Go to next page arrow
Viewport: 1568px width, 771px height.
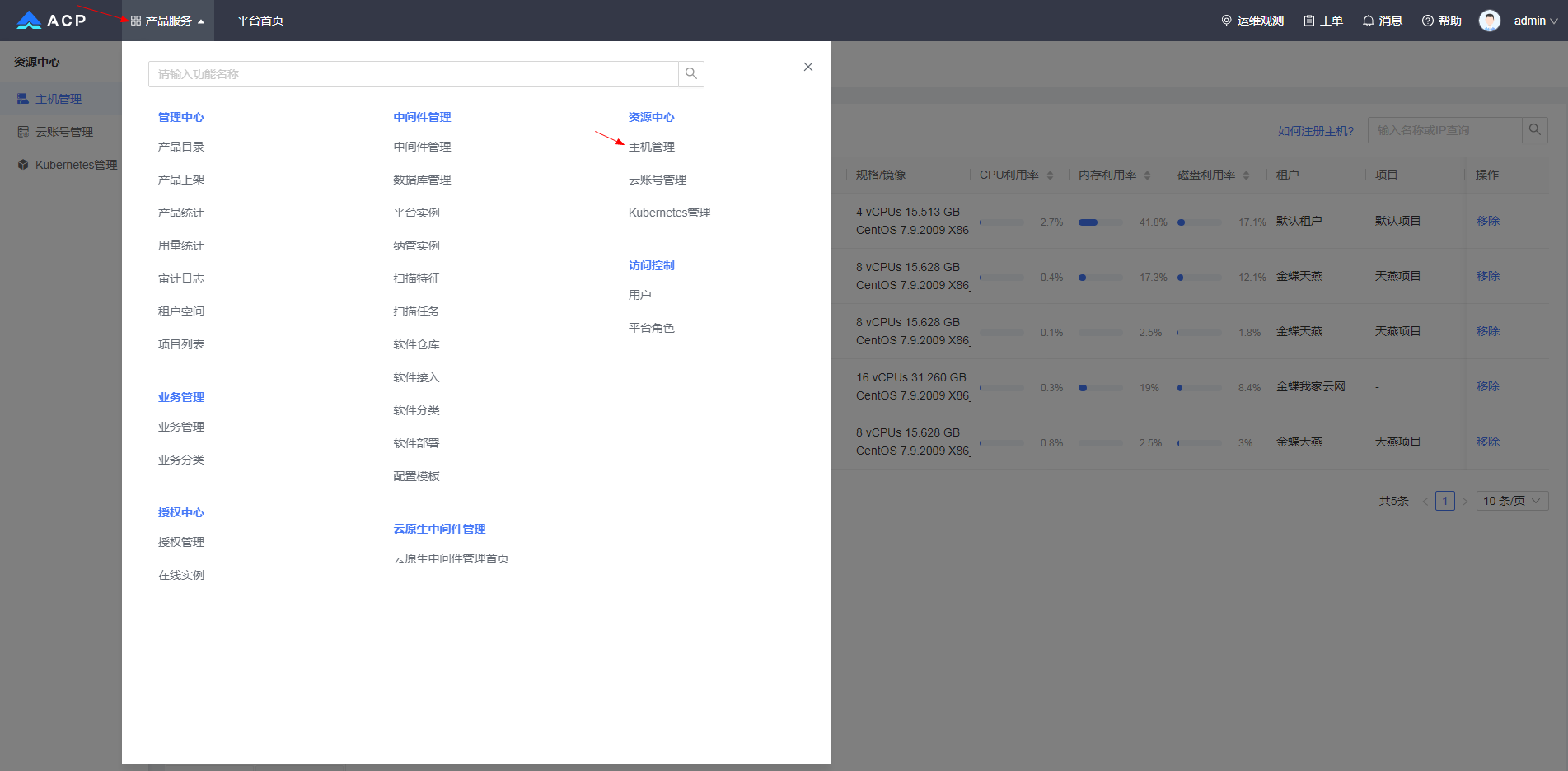pos(1465,501)
